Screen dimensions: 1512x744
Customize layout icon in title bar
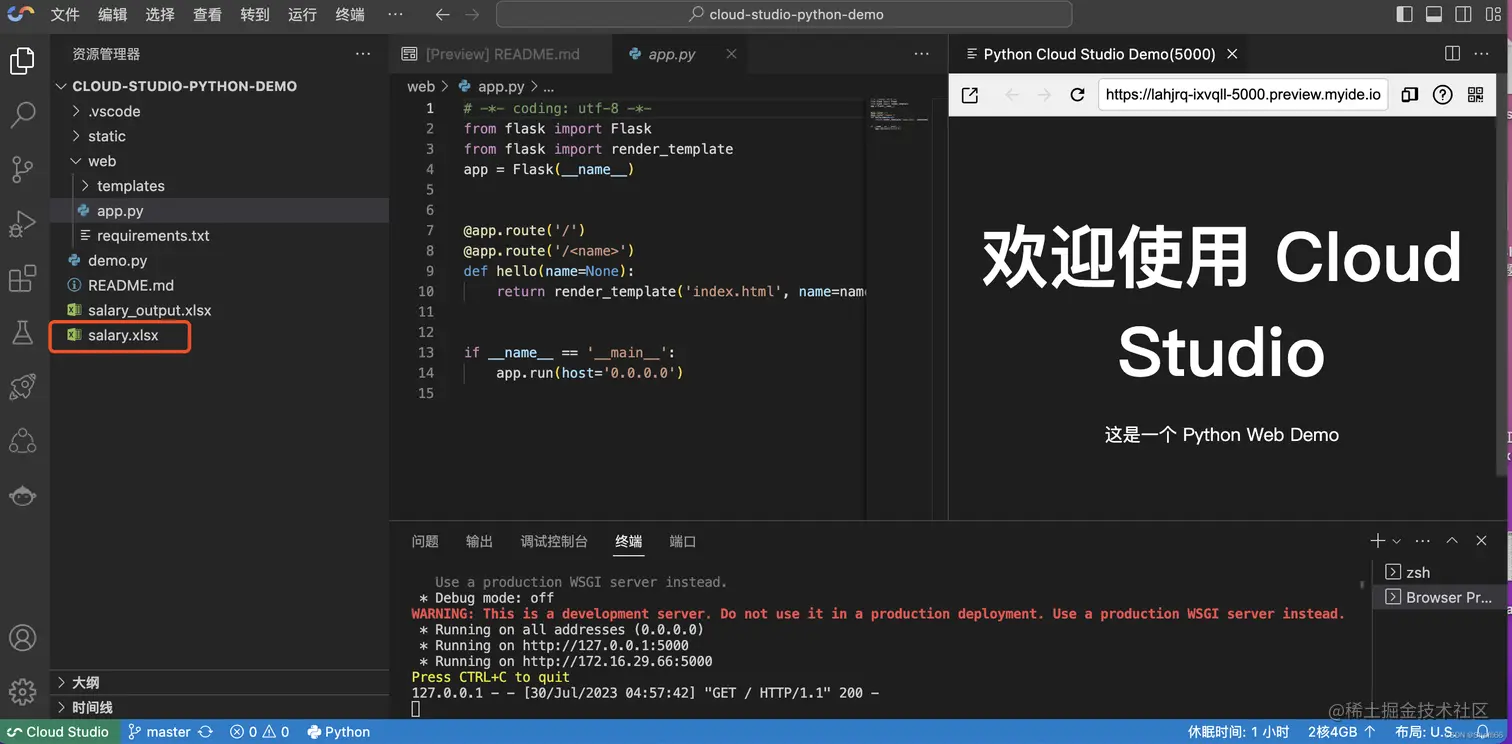(1492, 14)
